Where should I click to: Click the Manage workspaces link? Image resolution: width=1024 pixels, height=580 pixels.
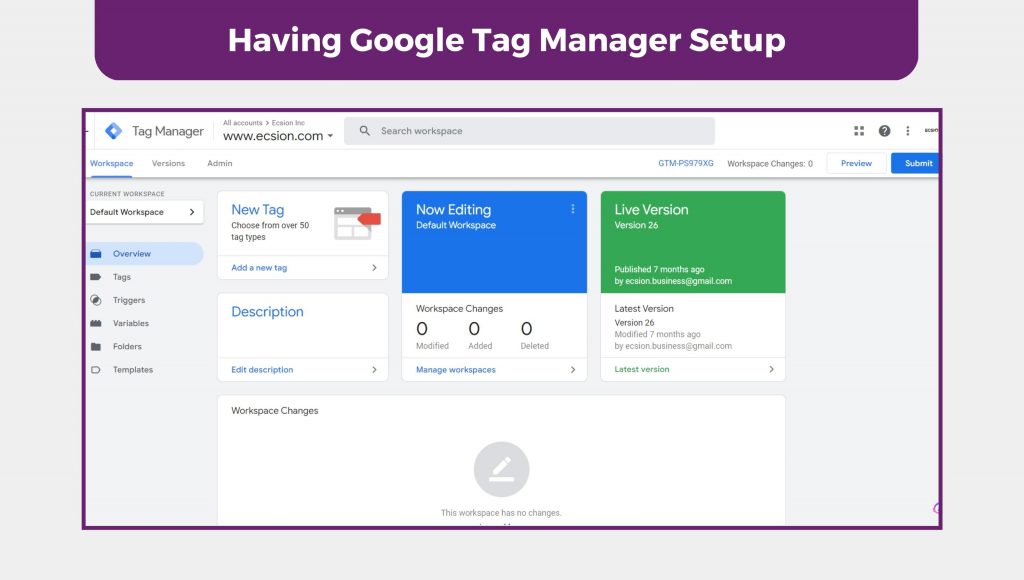click(x=456, y=370)
